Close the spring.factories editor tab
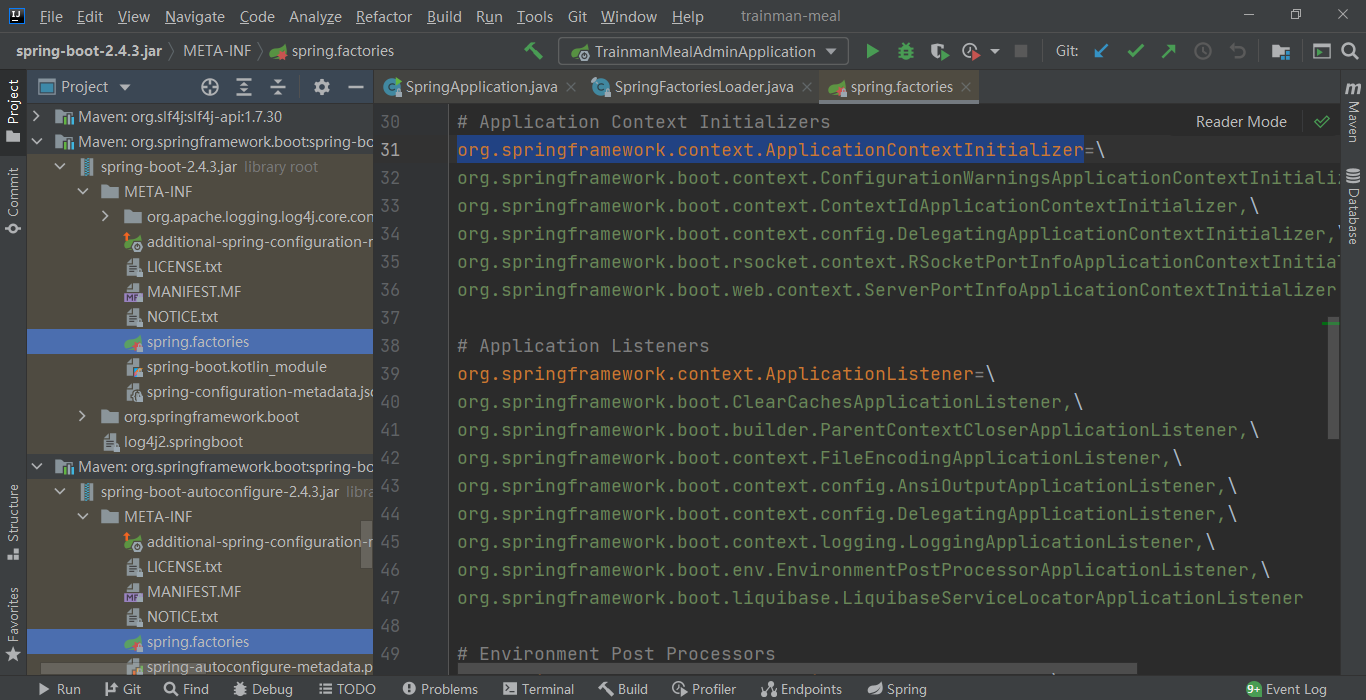Image resolution: width=1366 pixels, height=700 pixels. pyautogui.click(x=965, y=87)
